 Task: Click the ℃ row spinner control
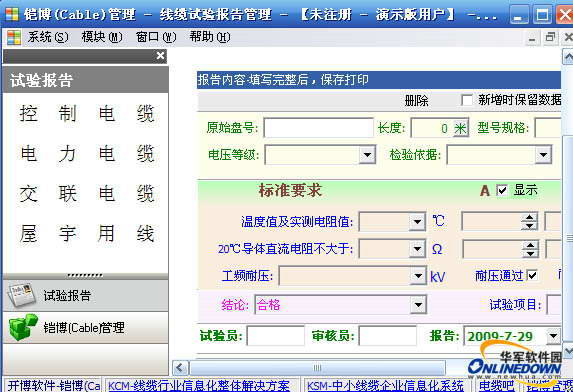[x=529, y=221]
